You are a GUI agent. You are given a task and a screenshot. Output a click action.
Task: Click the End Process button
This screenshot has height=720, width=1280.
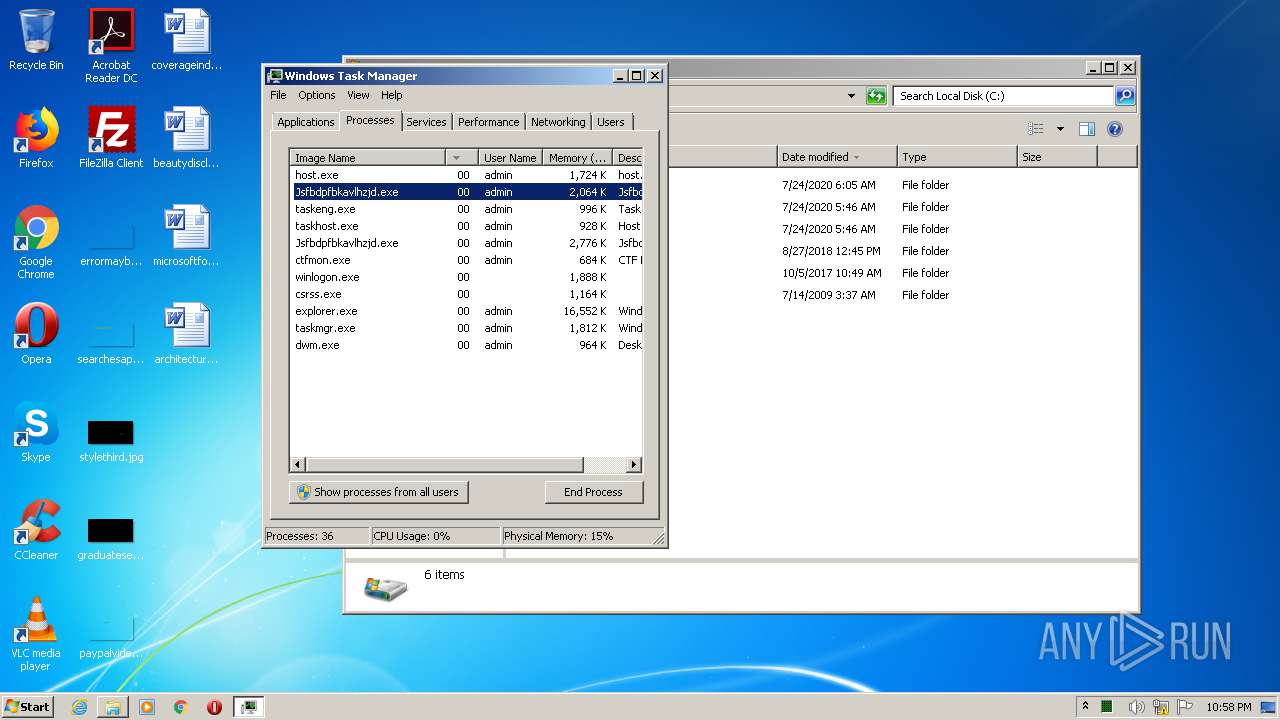pos(594,492)
